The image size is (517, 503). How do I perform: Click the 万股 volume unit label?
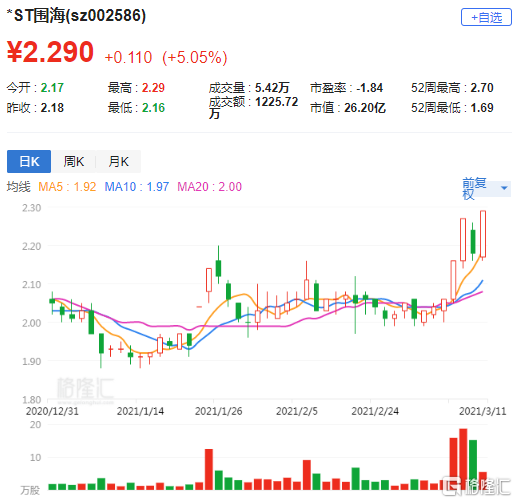[x=30, y=490]
